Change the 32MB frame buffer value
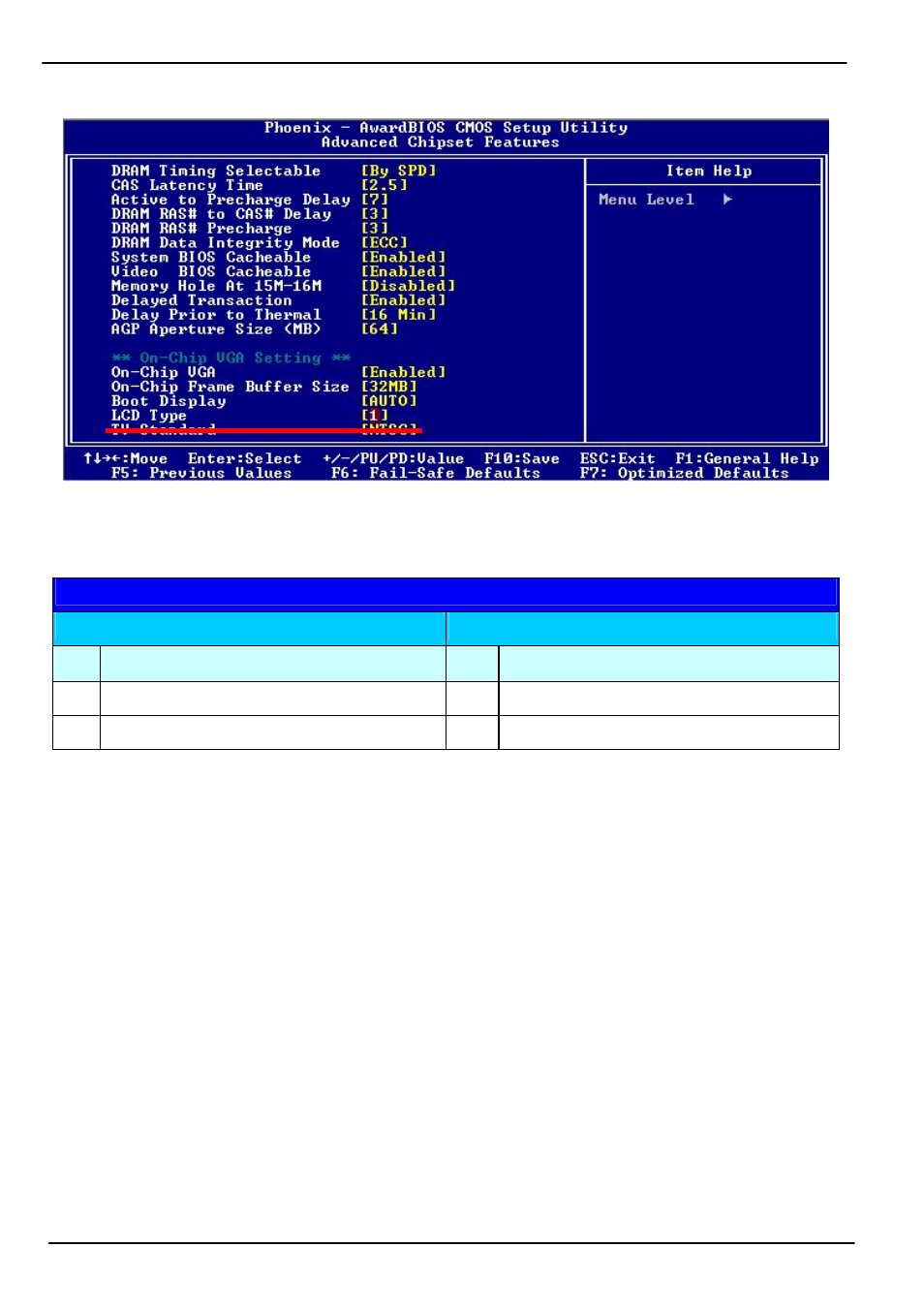924x1310 pixels. coord(388,387)
